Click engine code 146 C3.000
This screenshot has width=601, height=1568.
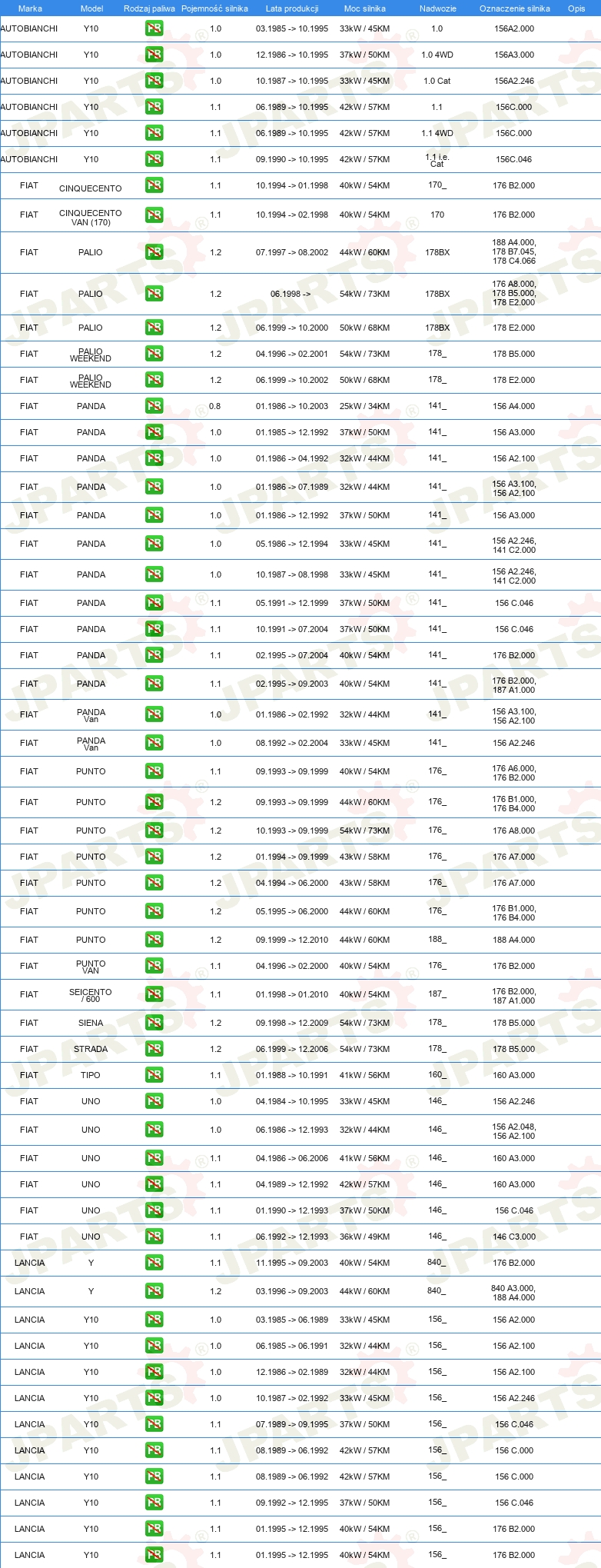click(x=514, y=1237)
